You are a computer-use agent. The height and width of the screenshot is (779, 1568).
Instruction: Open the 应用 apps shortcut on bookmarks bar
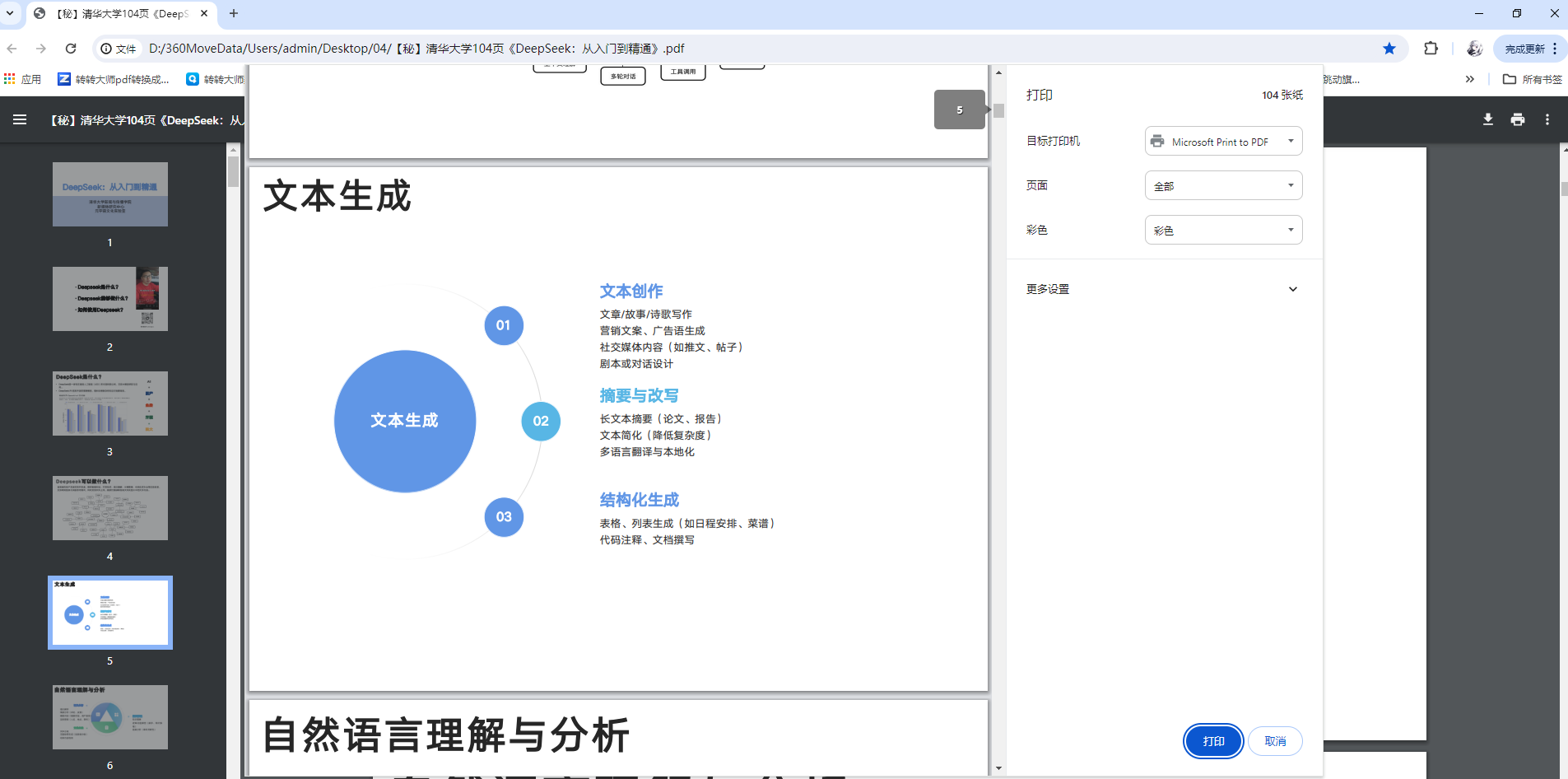click(22, 79)
